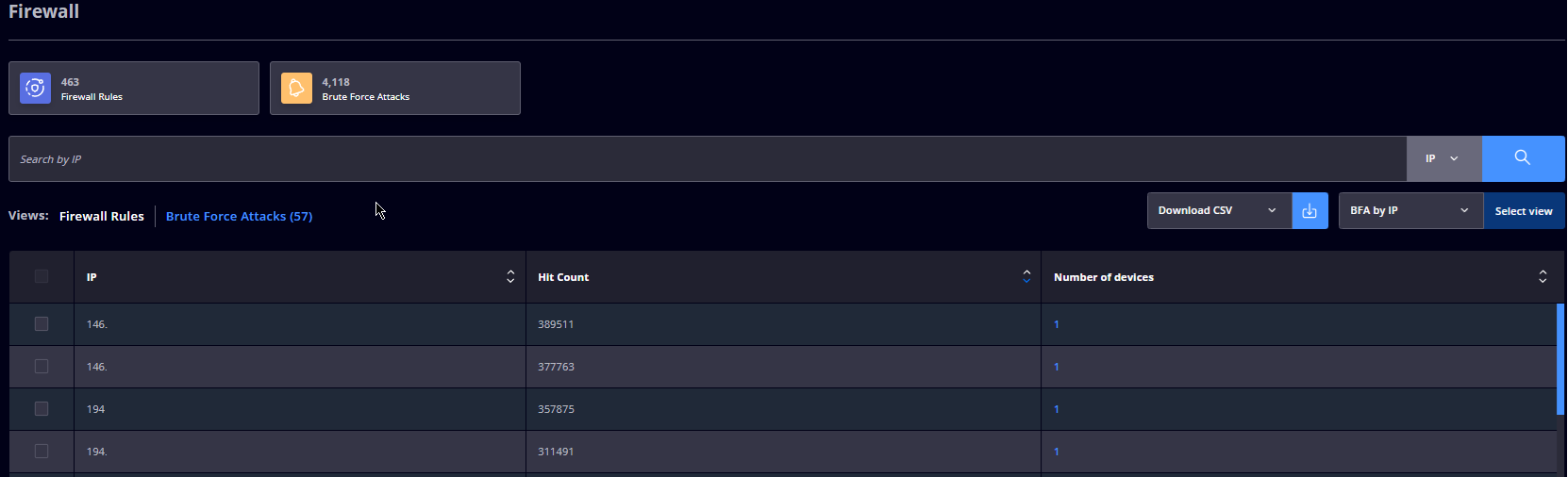Sort table by IP column arrows

click(x=510, y=276)
